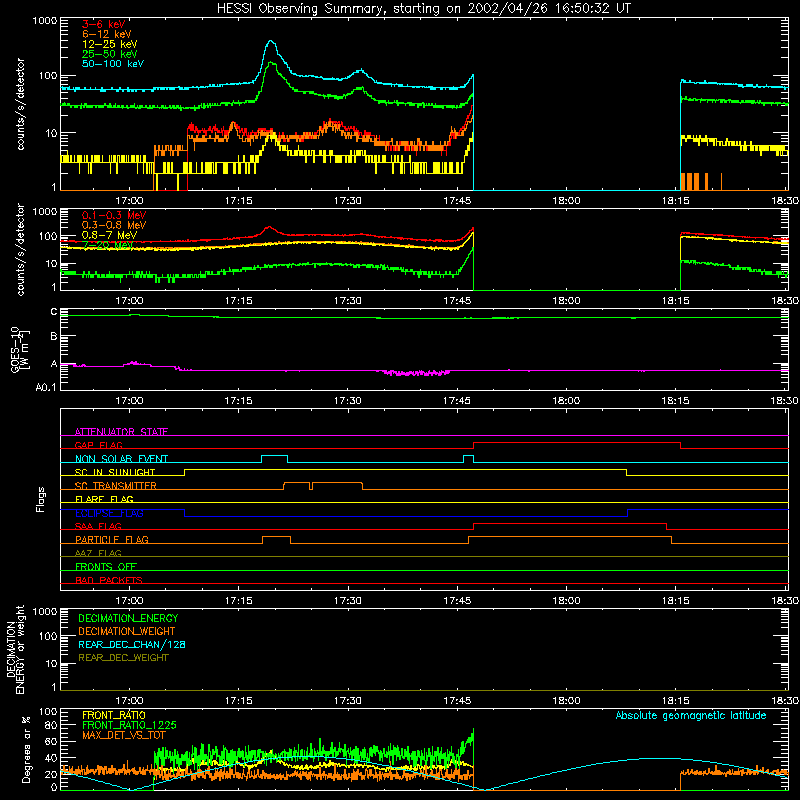Click the ECLIPSE_FLAG label
The image size is (800, 800).
pyautogui.click(x=109, y=513)
